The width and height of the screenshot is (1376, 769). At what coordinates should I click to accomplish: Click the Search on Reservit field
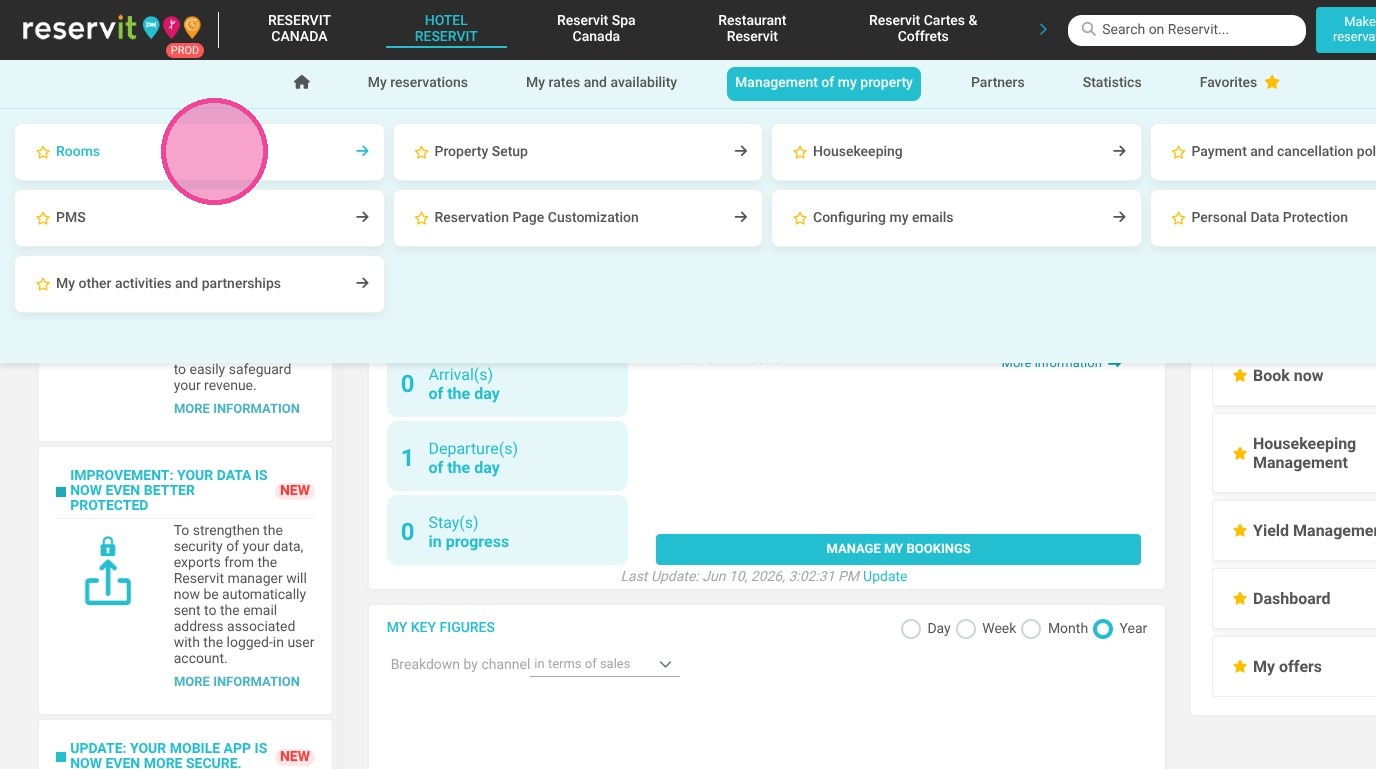pyautogui.click(x=1187, y=30)
